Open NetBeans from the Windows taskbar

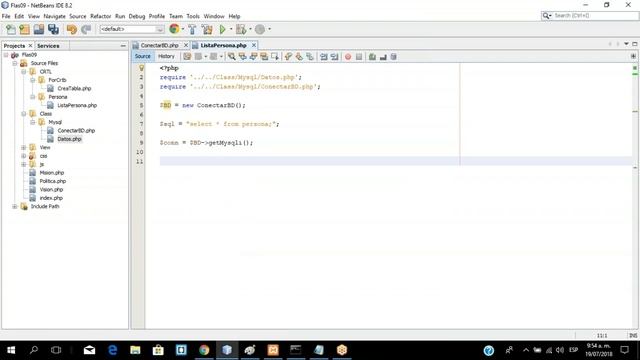point(227,350)
